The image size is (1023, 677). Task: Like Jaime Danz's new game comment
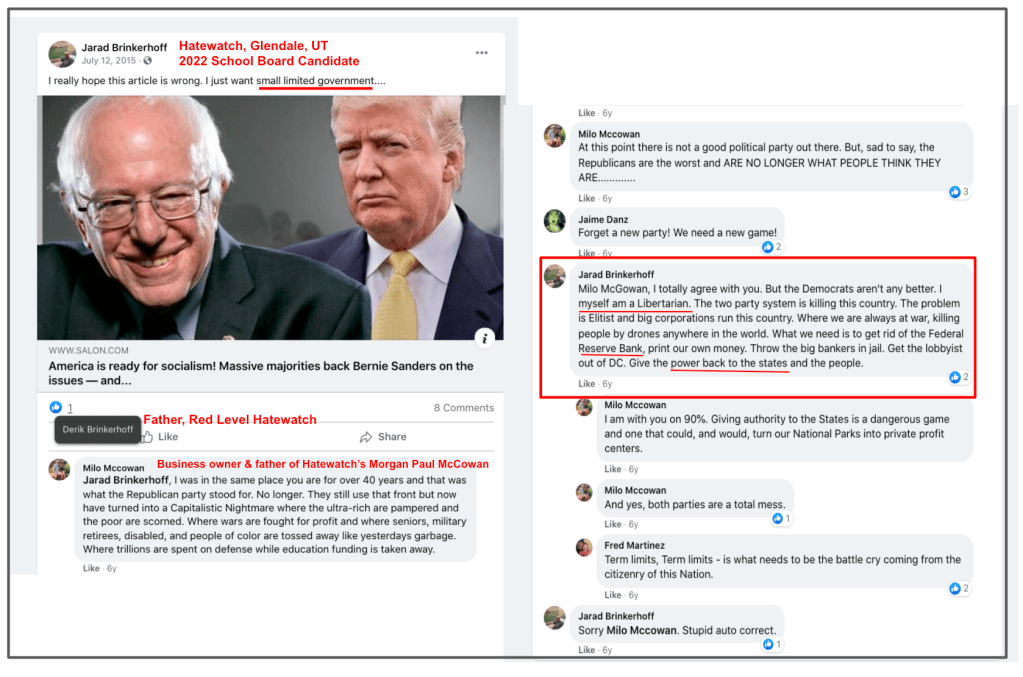tap(586, 253)
